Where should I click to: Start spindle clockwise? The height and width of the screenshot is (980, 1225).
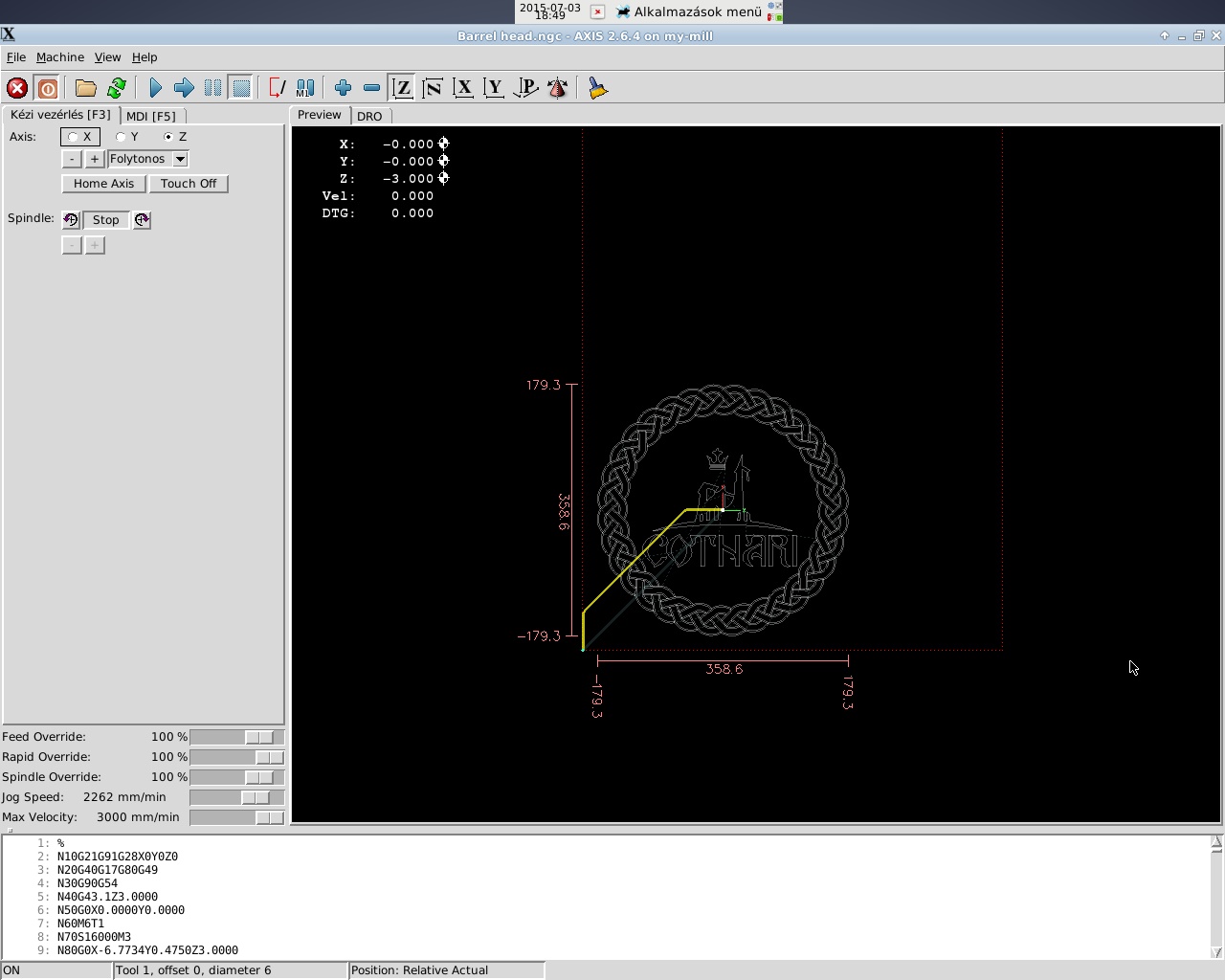coord(142,220)
